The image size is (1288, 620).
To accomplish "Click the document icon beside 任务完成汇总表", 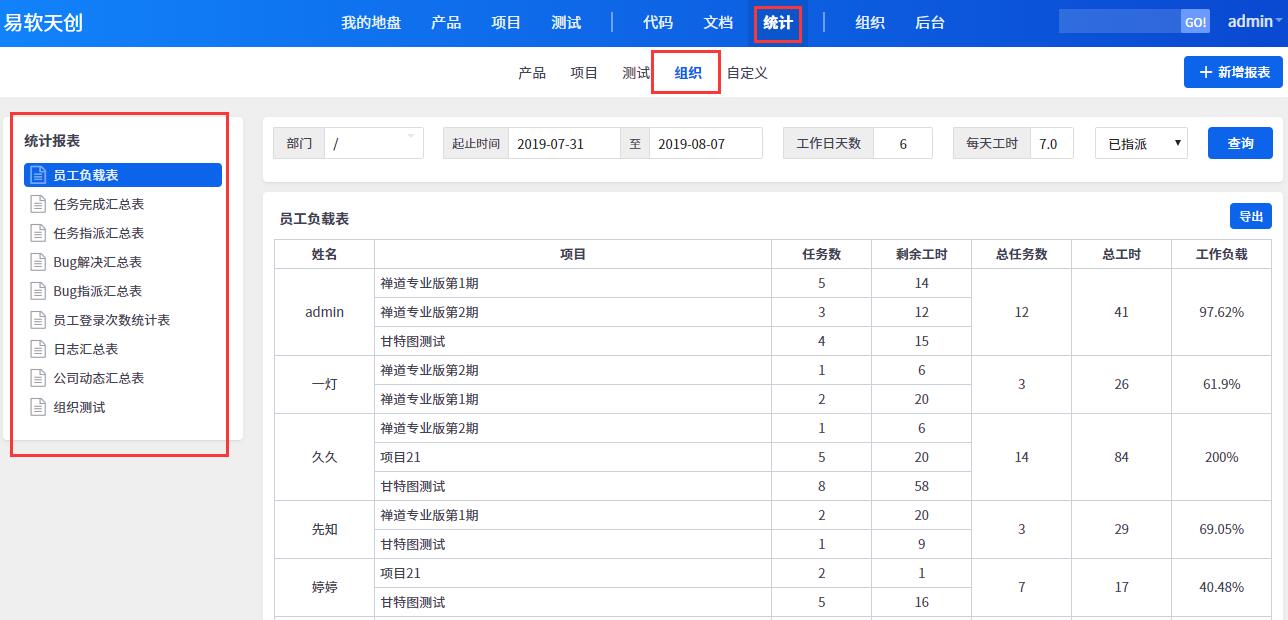I will pyautogui.click(x=38, y=204).
